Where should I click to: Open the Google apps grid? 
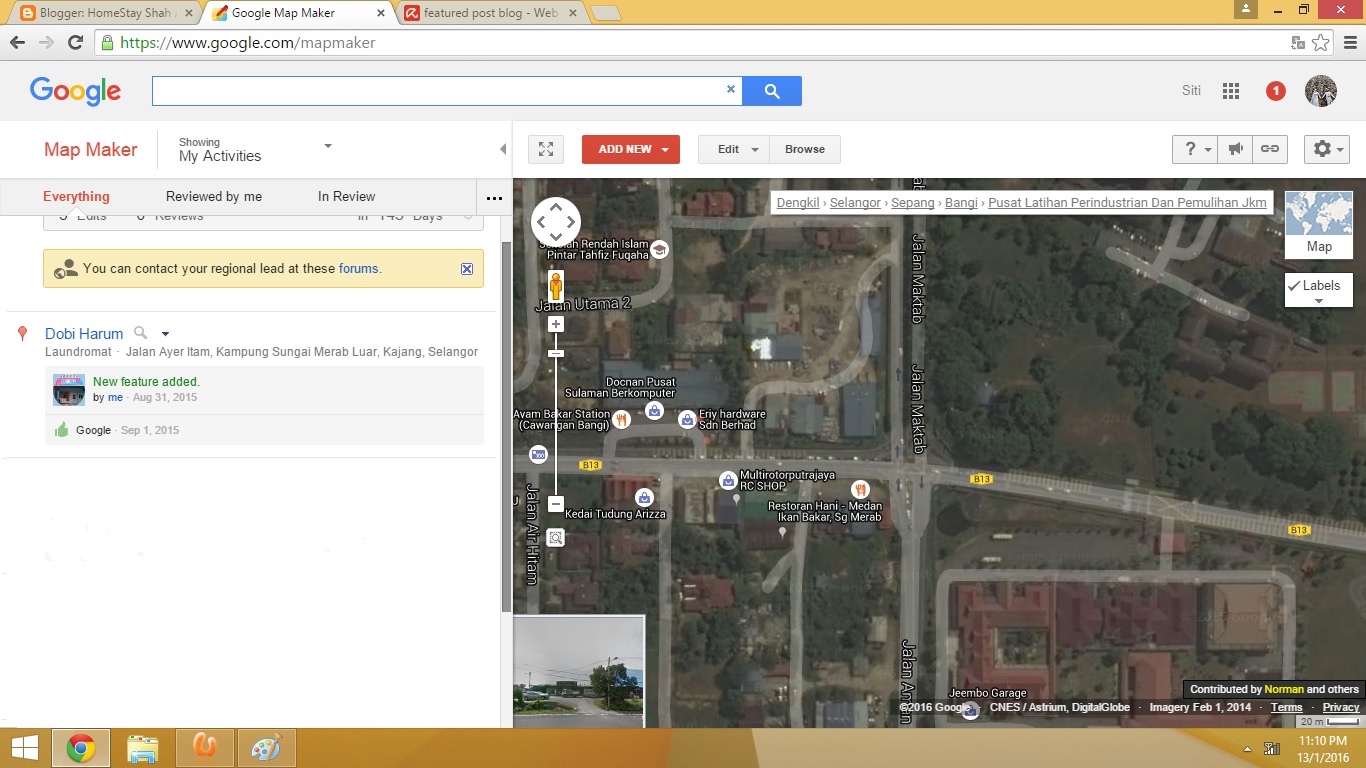point(1230,90)
